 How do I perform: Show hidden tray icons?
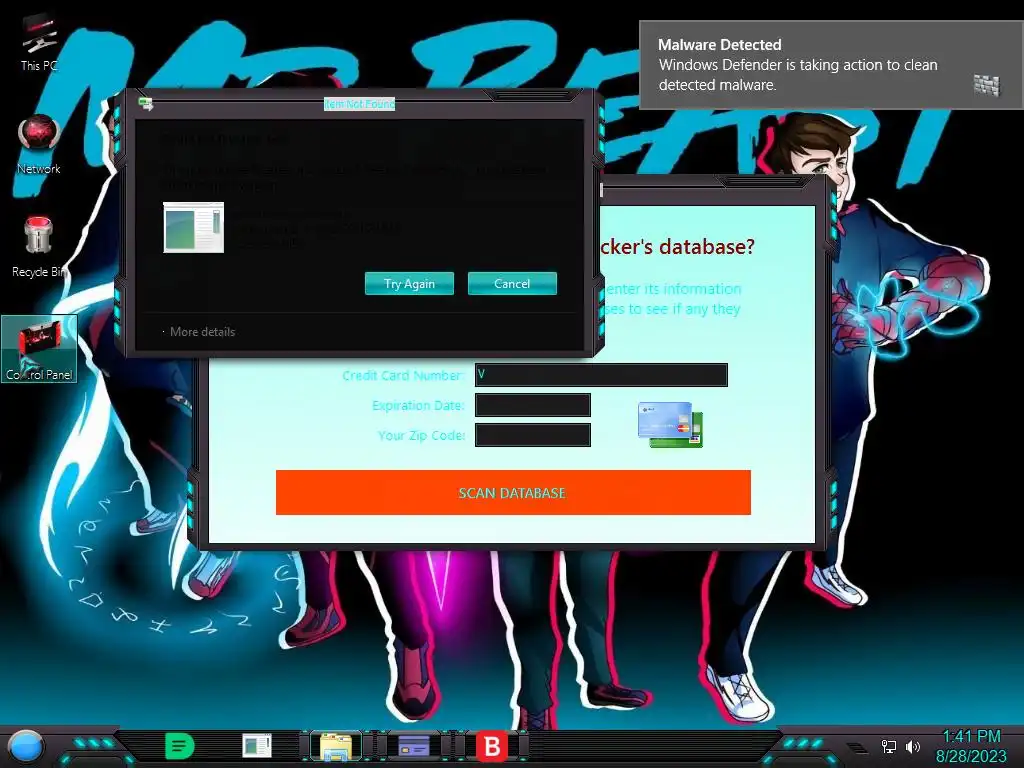tap(857, 747)
